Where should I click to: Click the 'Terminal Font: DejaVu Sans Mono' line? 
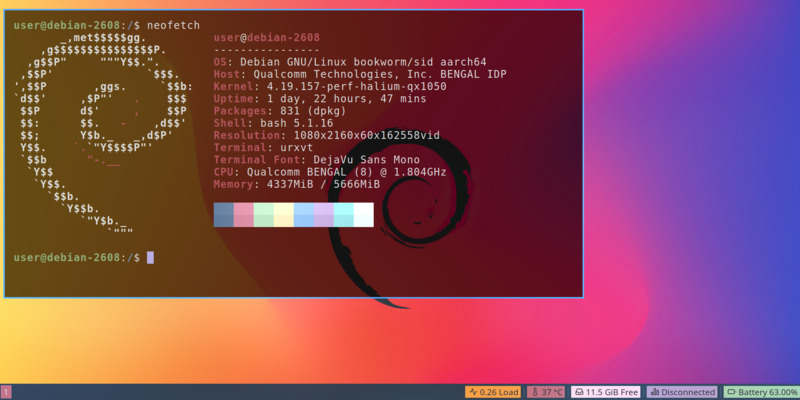point(317,160)
